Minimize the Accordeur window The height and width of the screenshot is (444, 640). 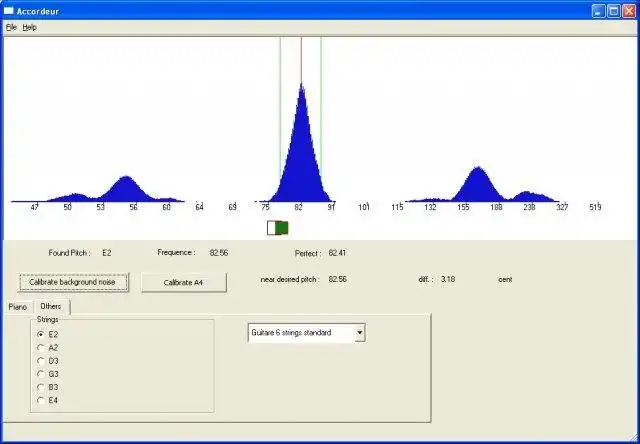[598, 11]
